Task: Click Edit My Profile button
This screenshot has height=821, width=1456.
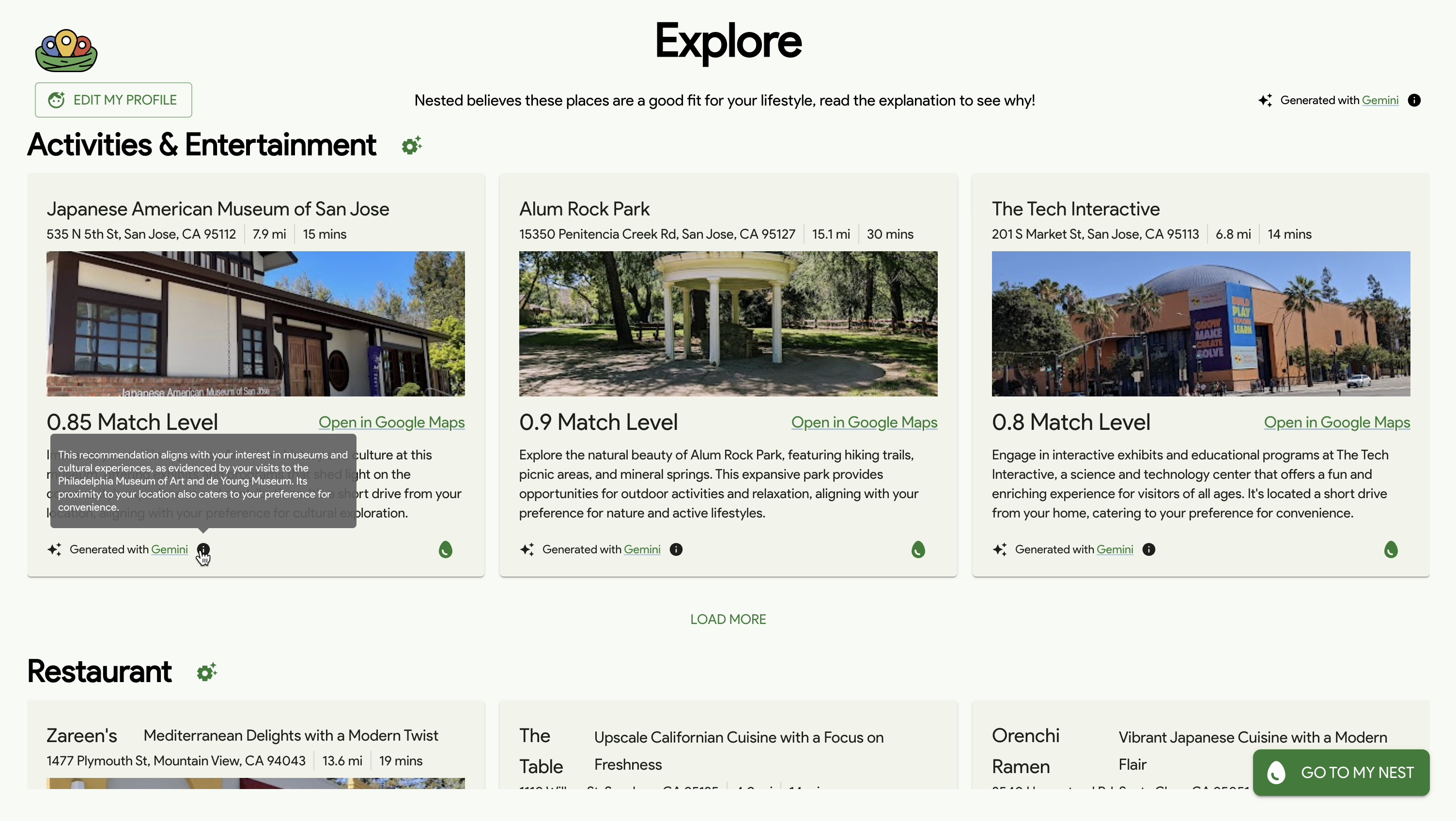Action: [x=114, y=100]
